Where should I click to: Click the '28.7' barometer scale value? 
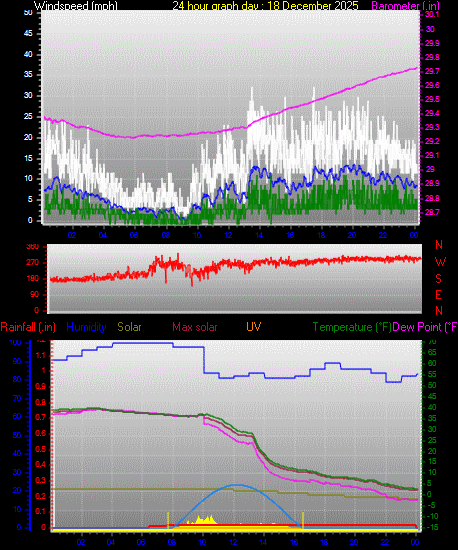click(x=432, y=213)
